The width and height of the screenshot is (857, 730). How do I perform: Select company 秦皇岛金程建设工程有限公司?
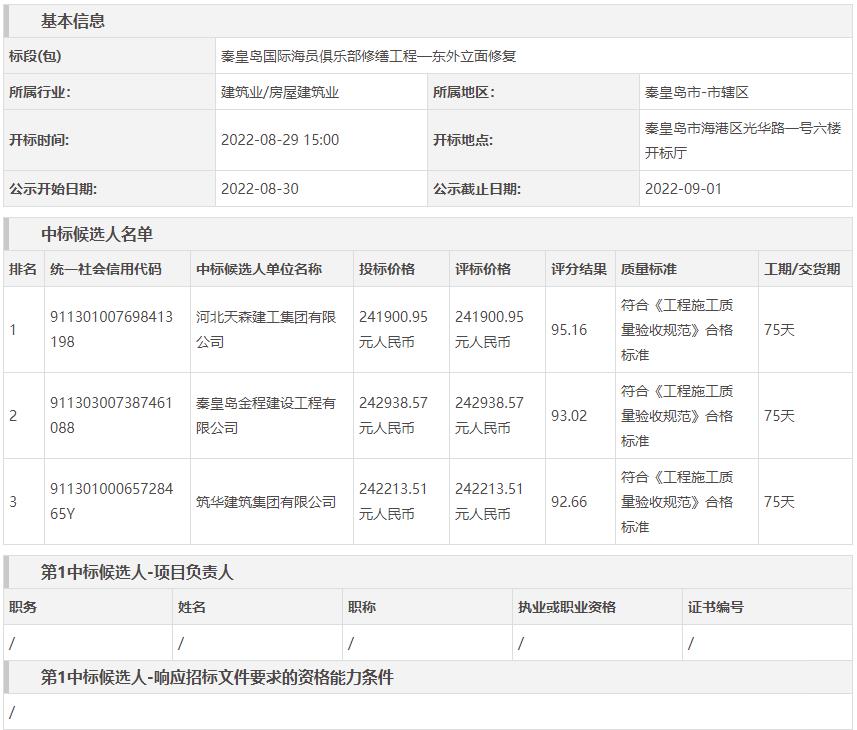pos(266,415)
